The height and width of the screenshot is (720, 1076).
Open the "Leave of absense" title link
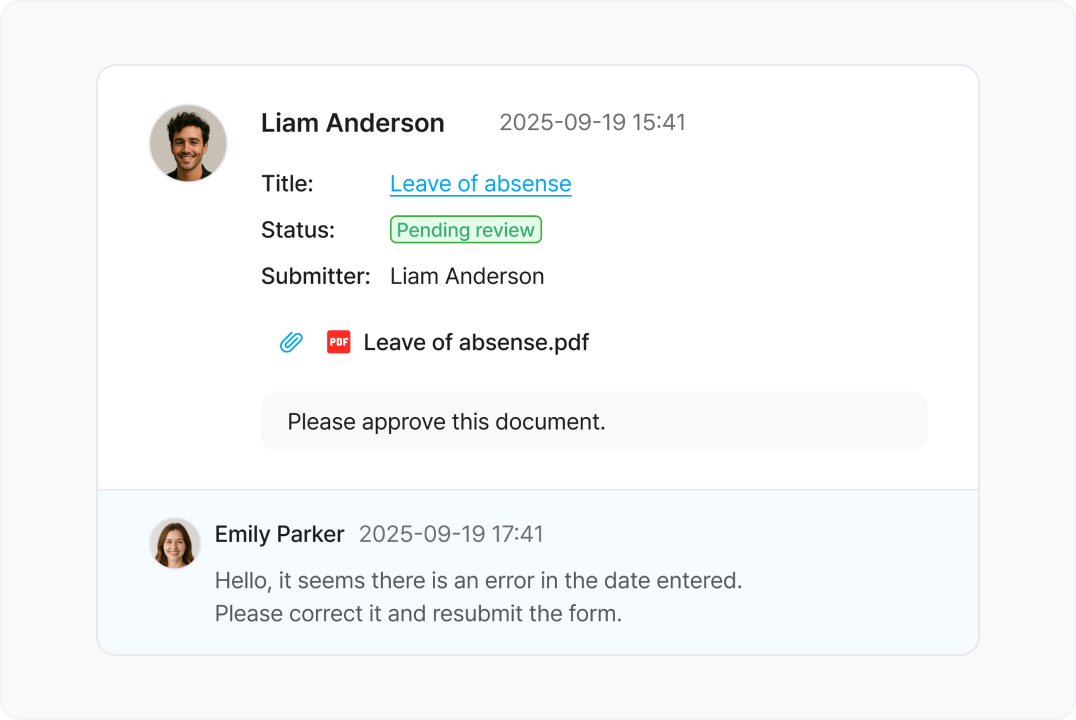(x=480, y=184)
